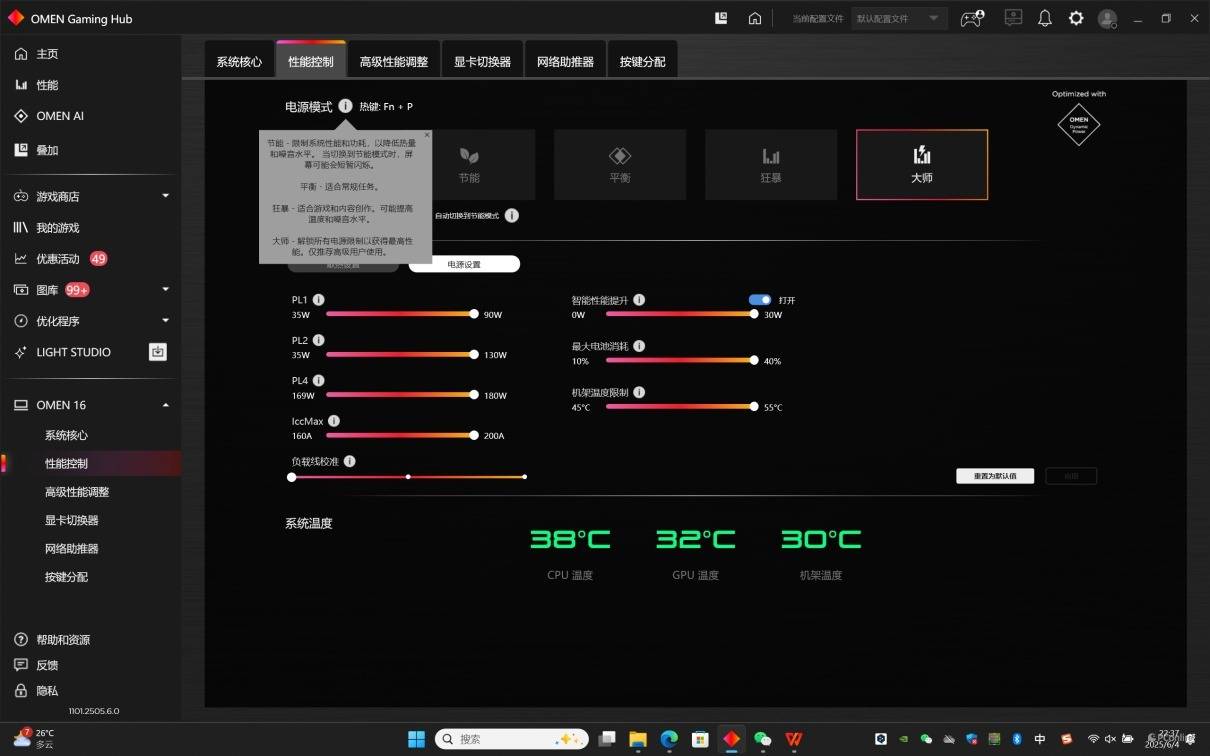Switch to the 高级性能调整 tab
This screenshot has height=756, width=1210.
coord(394,61)
